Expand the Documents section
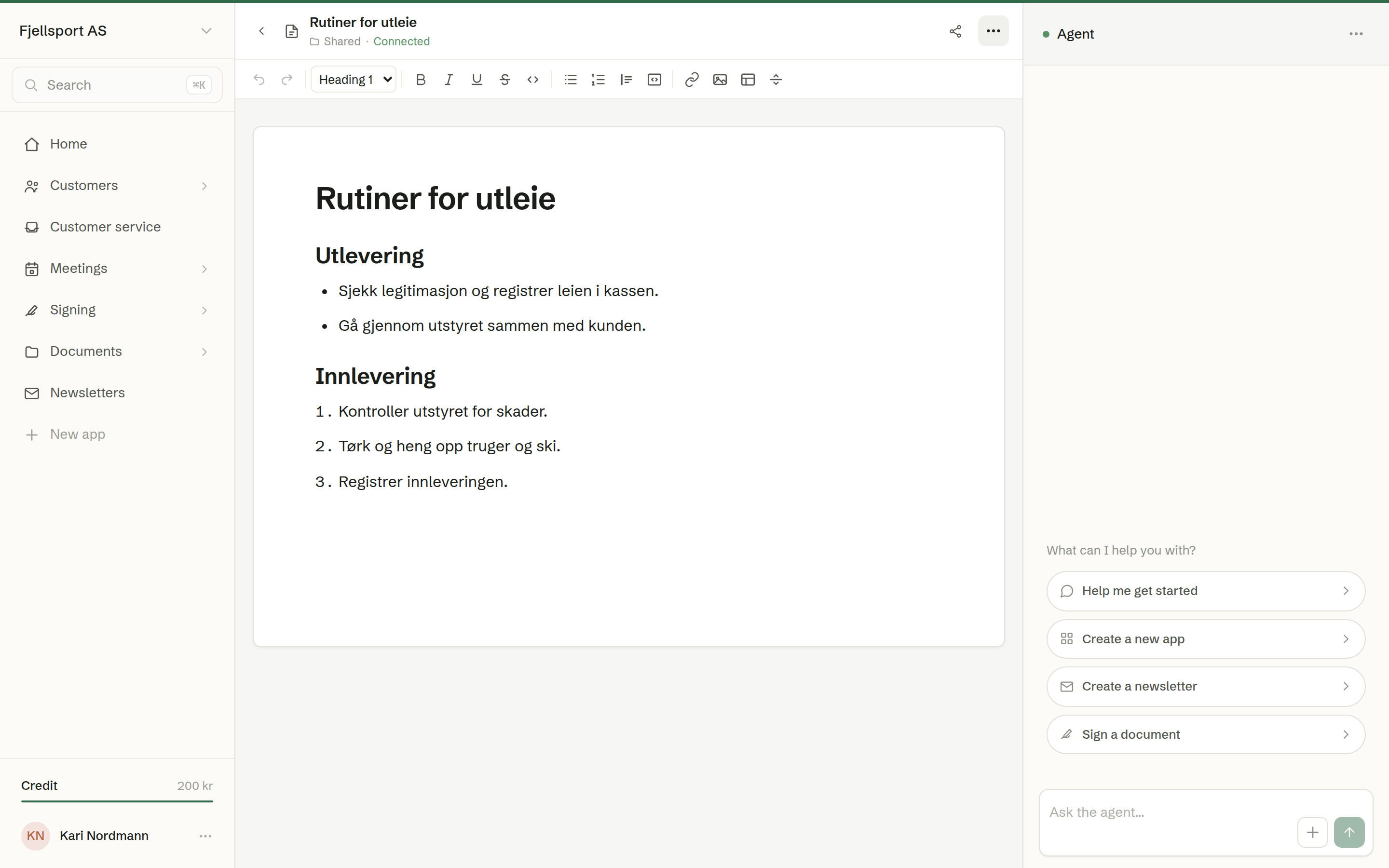The width and height of the screenshot is (1389, 868). click(x=204, y=352)
